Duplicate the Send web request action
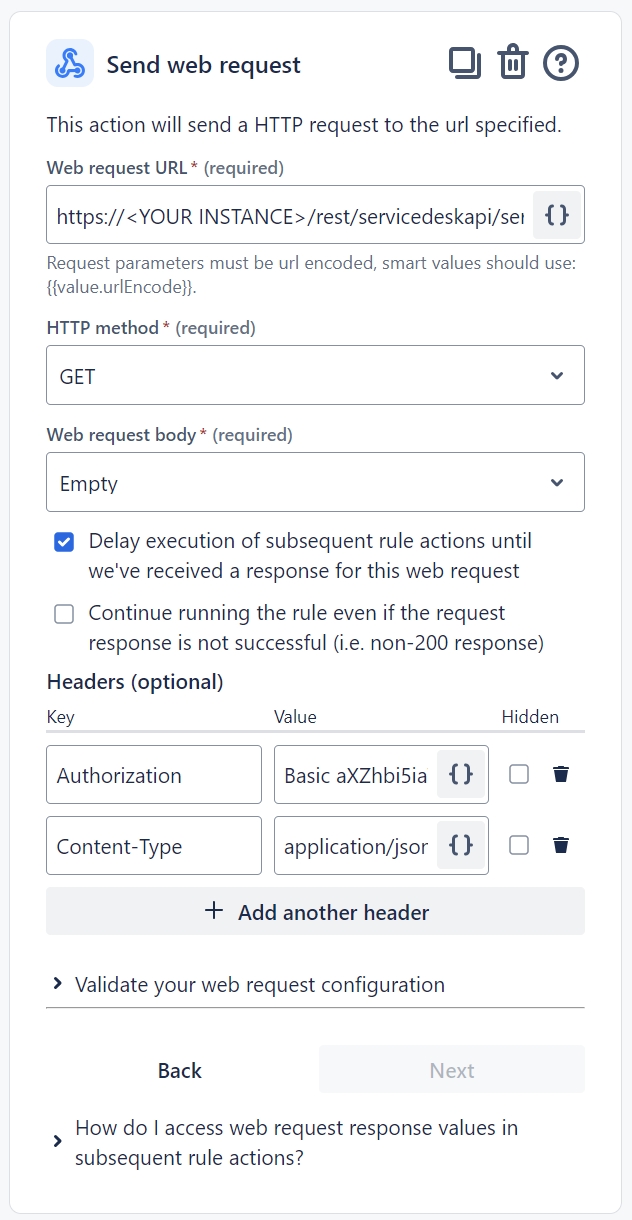This screenshot has height=1220, width=632. click(462, 62)
